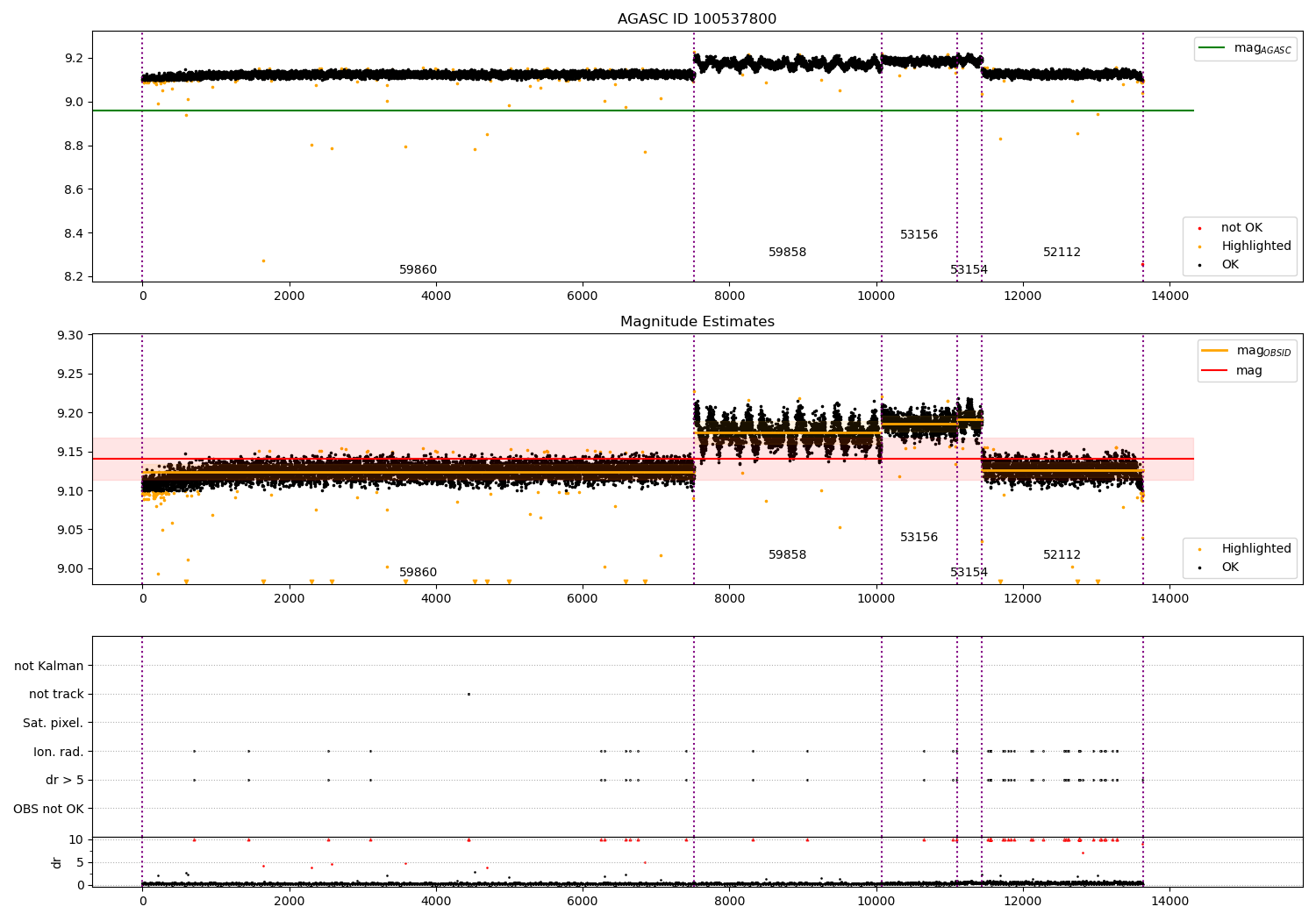This screenshot has width=1316, height=921.
Task: Click obsid label 59860 in Magnitude Estimates plot
Action: click(418, 573)
